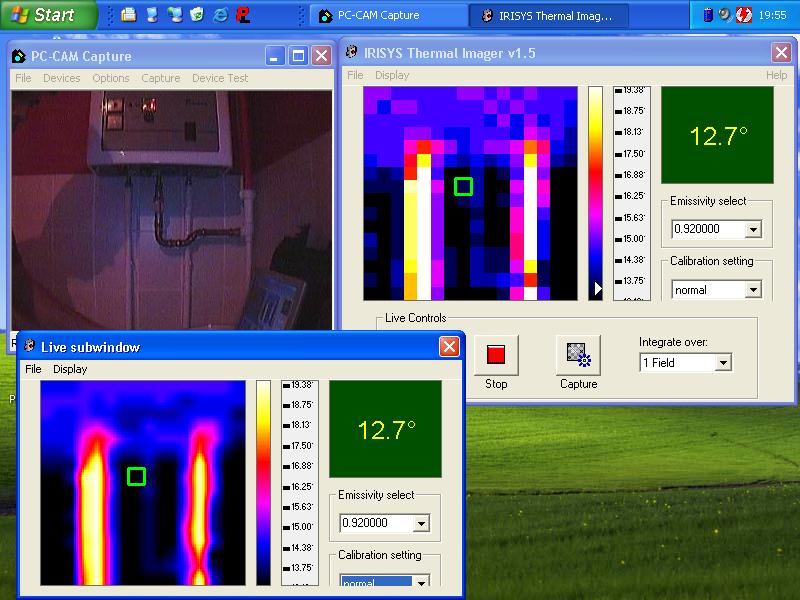Screen dimensions: 800x600
Task: Open the Integrate over dropdown
Action: tap(722, 363)
